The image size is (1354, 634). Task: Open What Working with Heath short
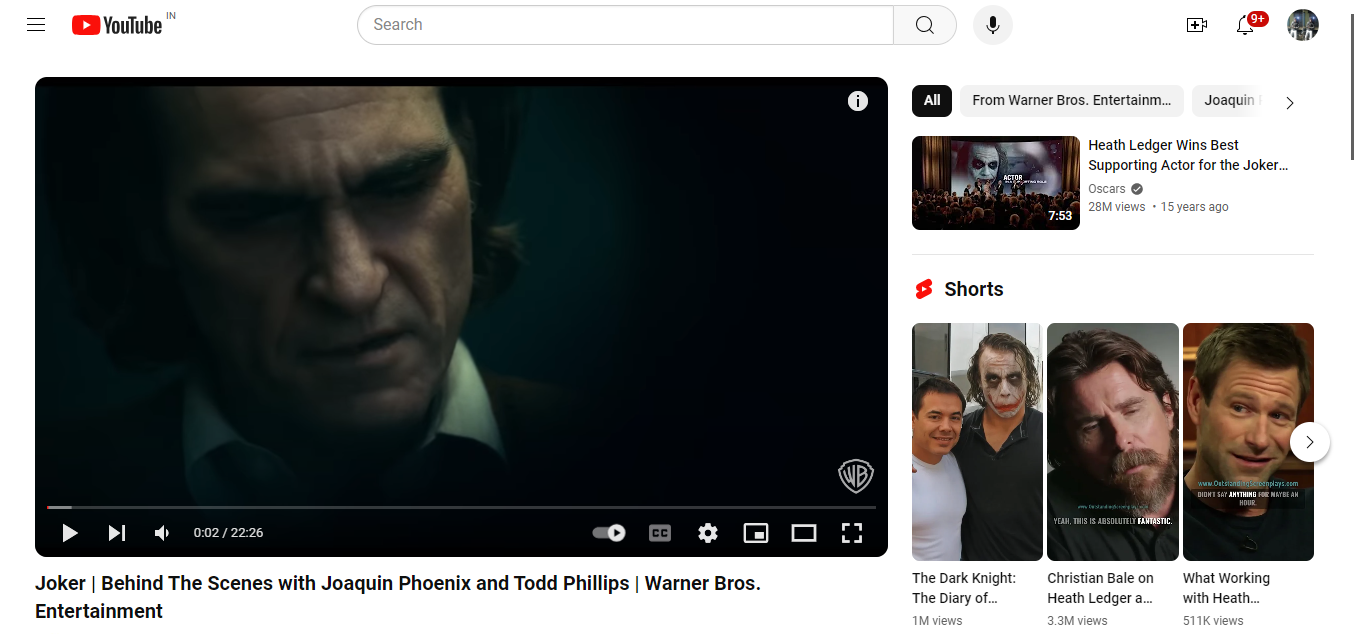[x=1248, y=442]
